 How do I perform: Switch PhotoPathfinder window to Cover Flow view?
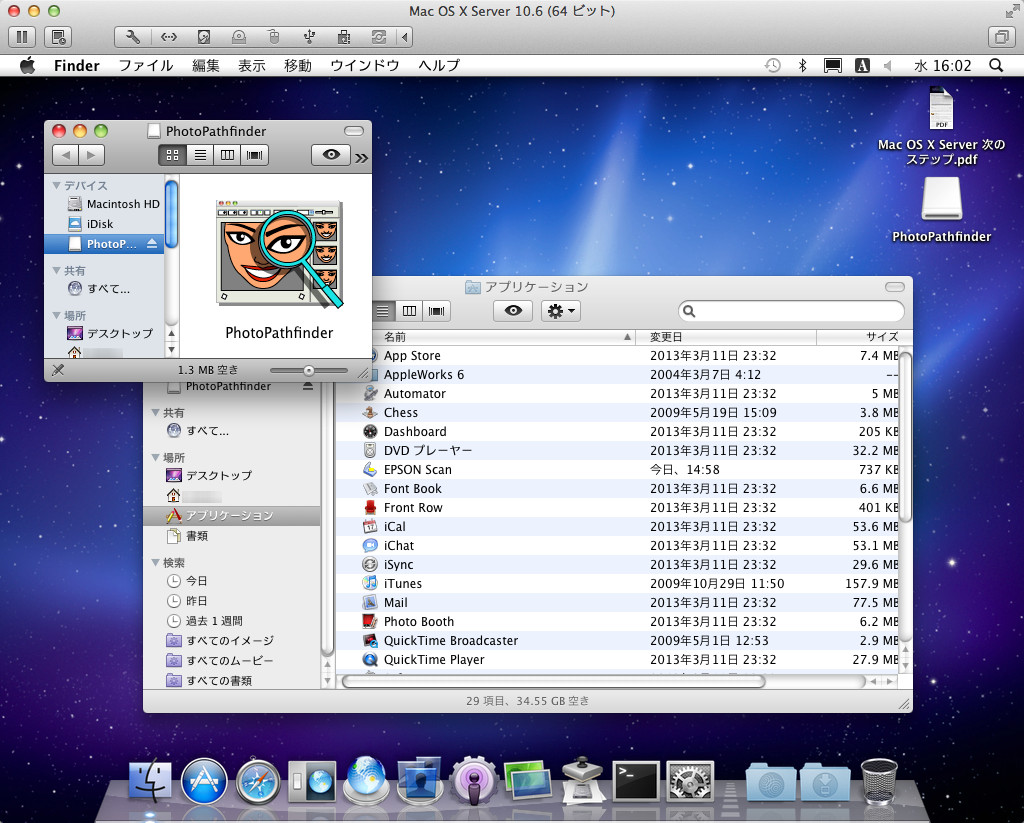point(255,155)
